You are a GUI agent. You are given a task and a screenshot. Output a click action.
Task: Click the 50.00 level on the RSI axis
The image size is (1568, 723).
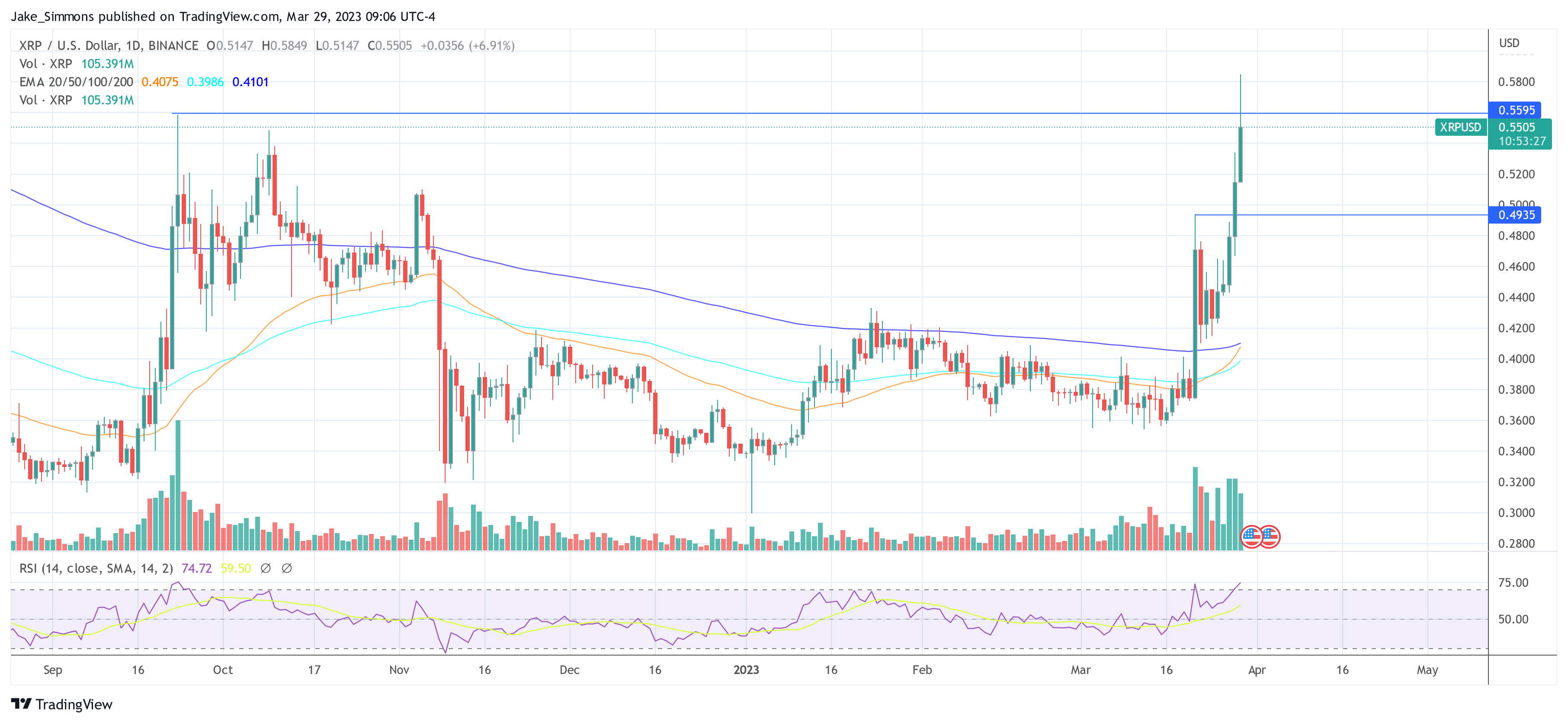[1513, 620]
